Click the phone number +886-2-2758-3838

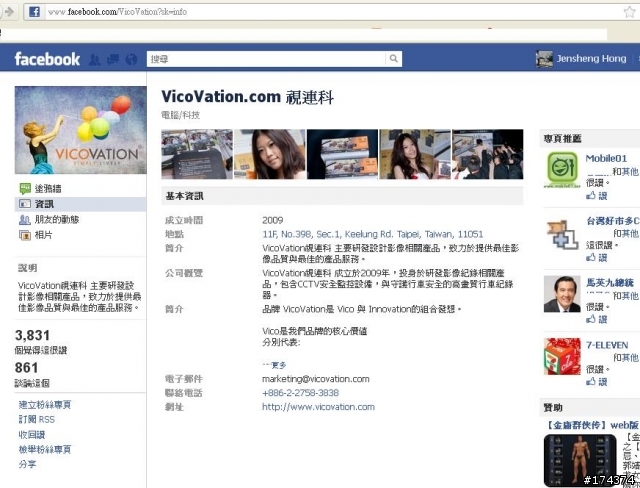tap(300, 393)
